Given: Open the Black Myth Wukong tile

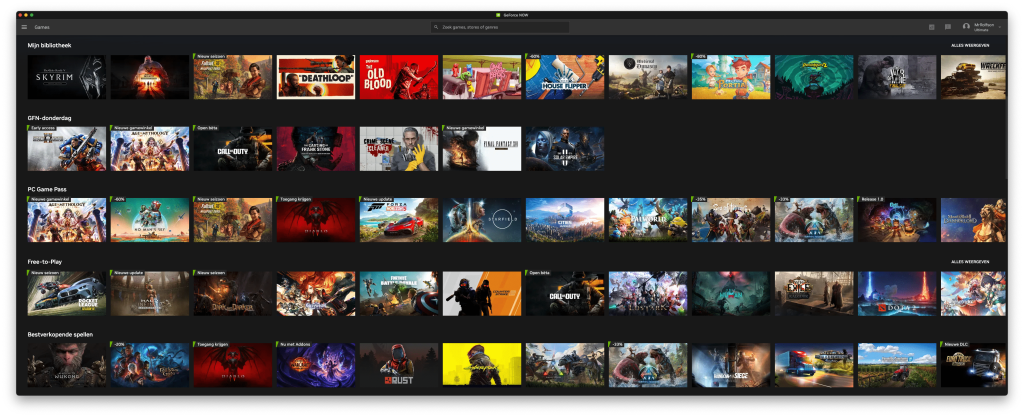Looking at the screenshot, I should point(67,365).
